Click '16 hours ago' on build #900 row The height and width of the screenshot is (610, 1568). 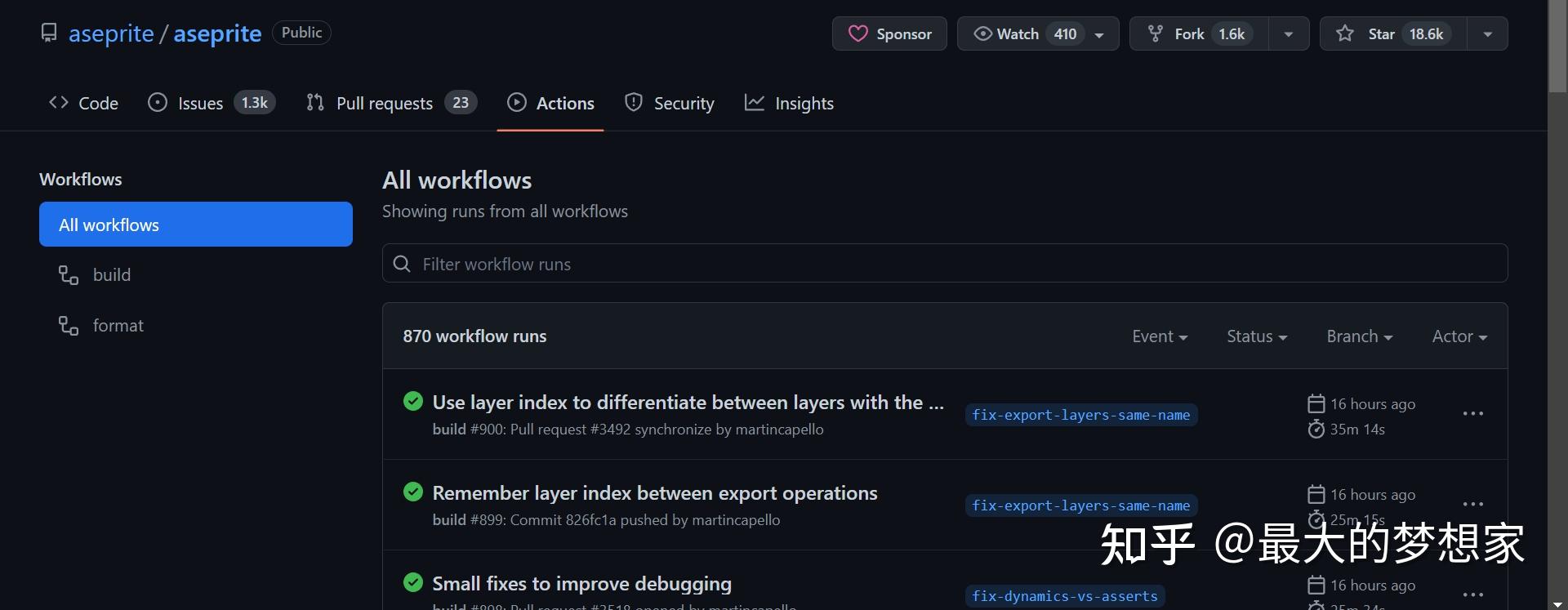tap(1373, 404)
